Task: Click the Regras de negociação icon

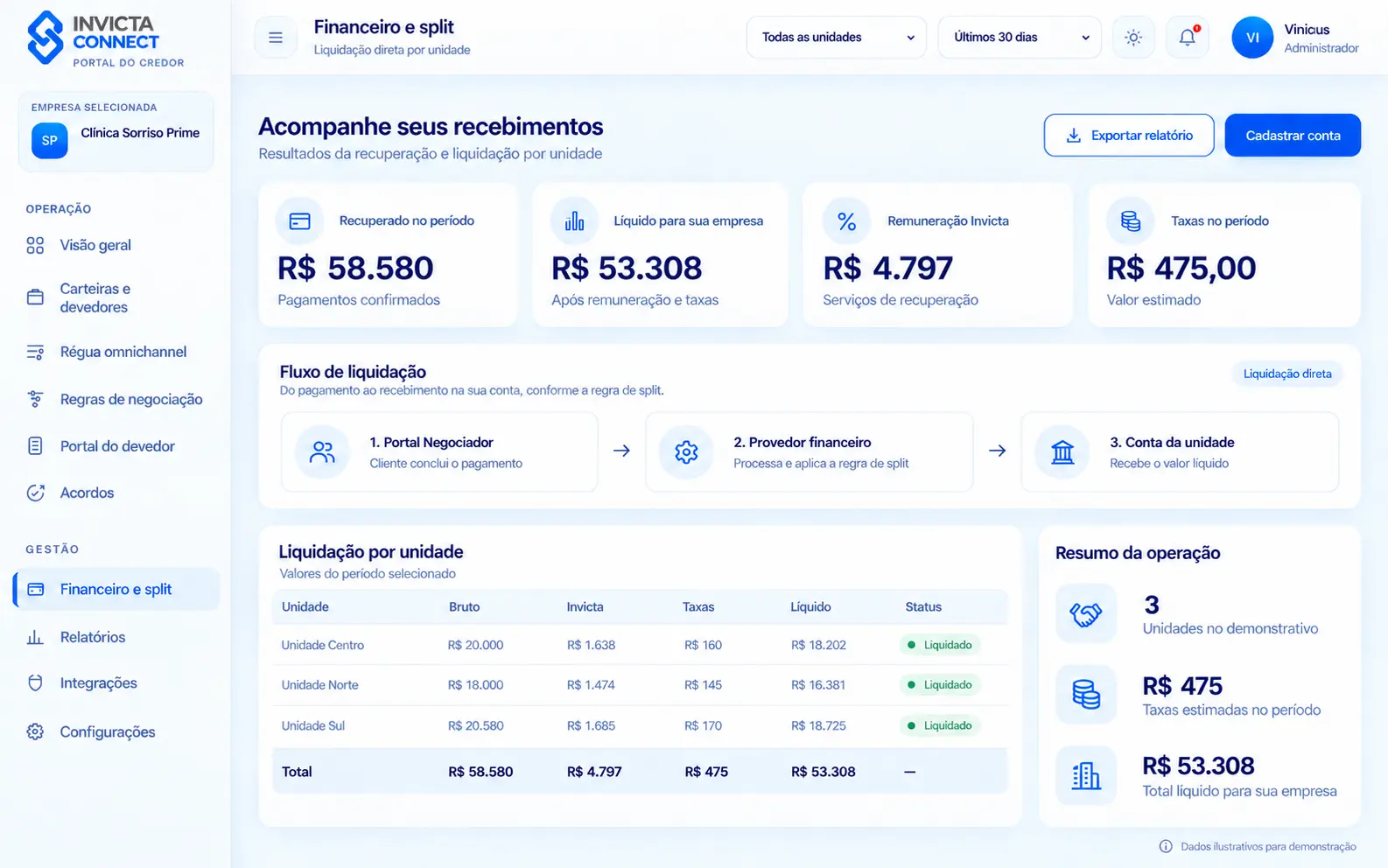Action: click(35, 399)
